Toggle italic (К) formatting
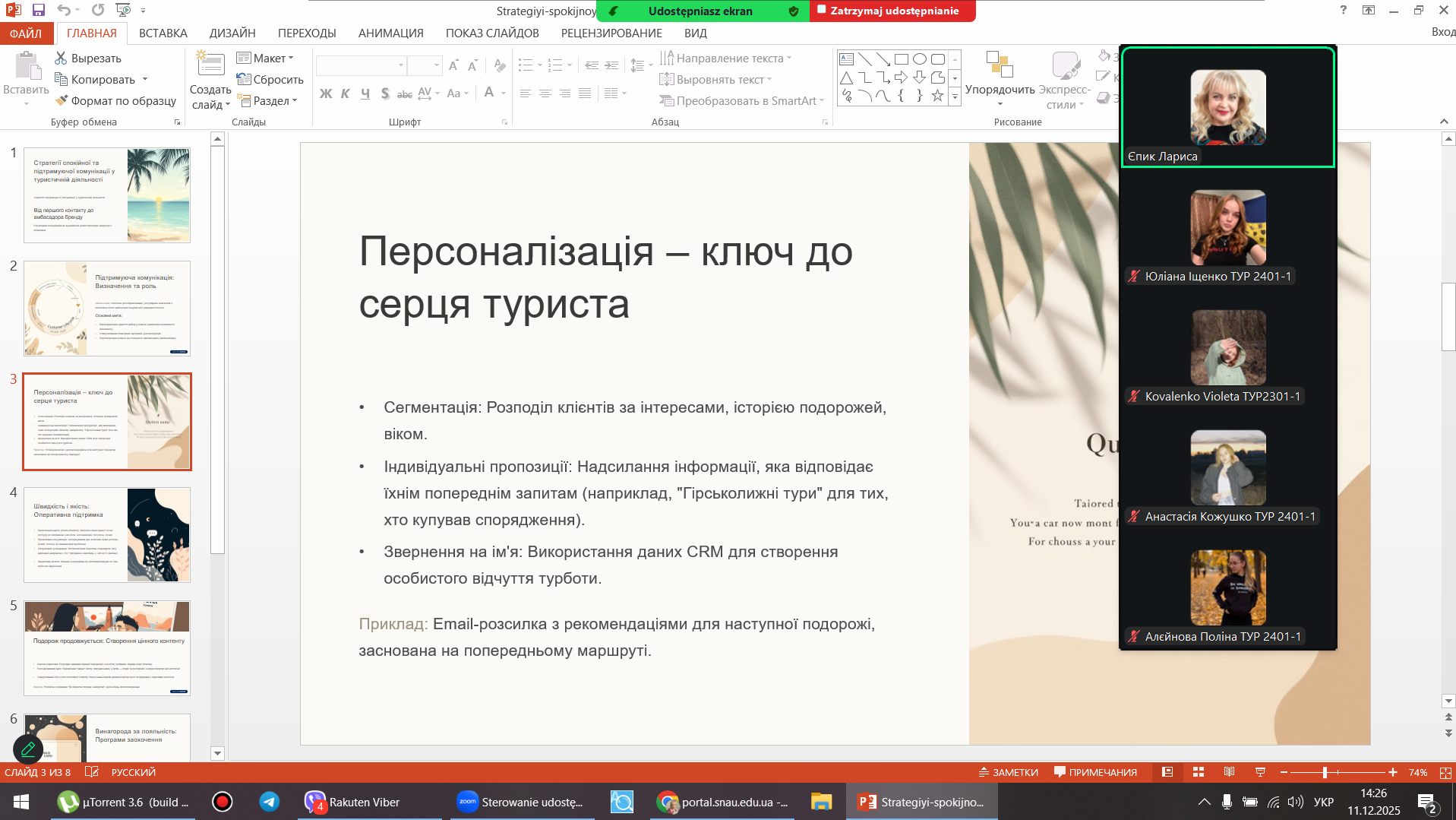Screen dimensions: 1456x820 coord(346,93)
